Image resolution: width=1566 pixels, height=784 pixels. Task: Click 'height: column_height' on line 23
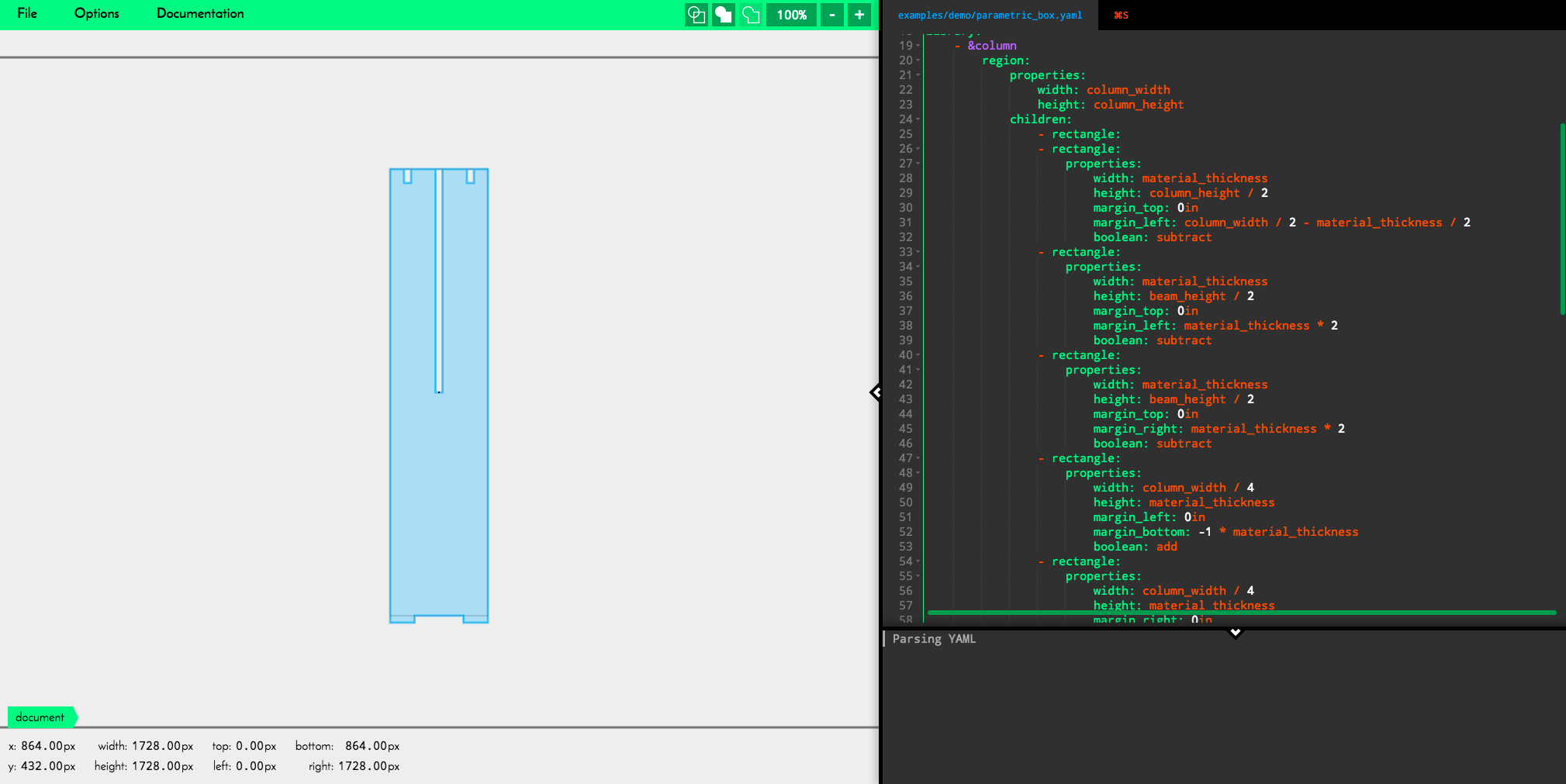[1111, 105]
